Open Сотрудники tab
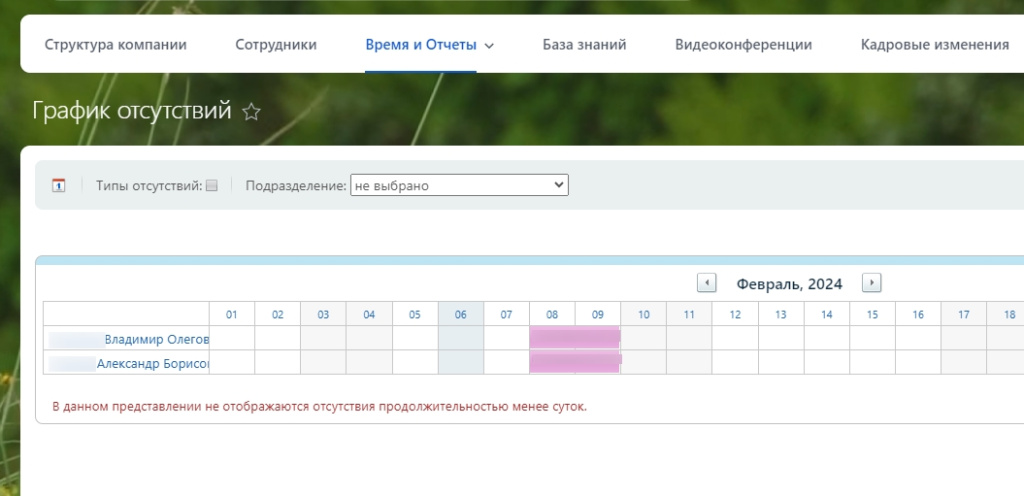This screenshot has height=496, width=1024. (x=276, y=44)
